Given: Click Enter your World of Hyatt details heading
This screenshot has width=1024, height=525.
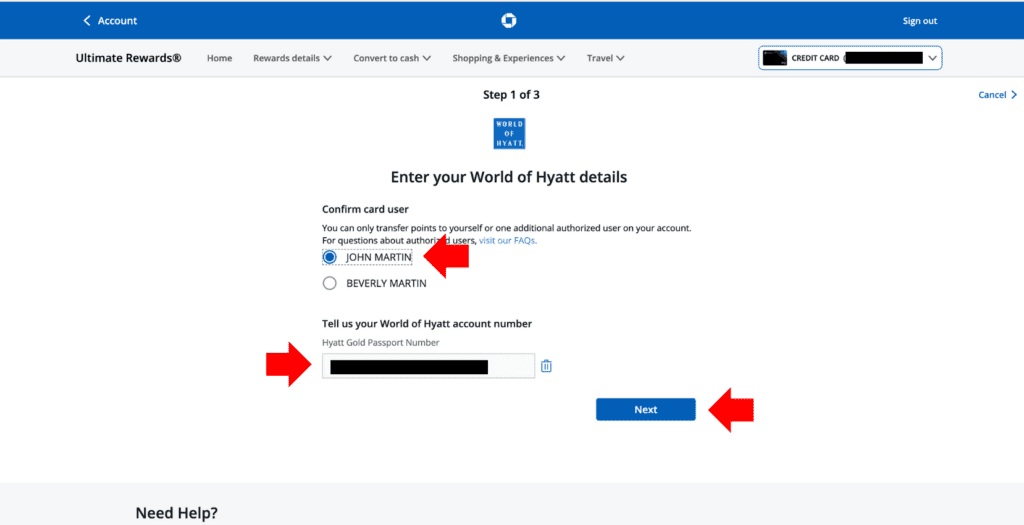Looking at the screenshot, I should (509, 177).
